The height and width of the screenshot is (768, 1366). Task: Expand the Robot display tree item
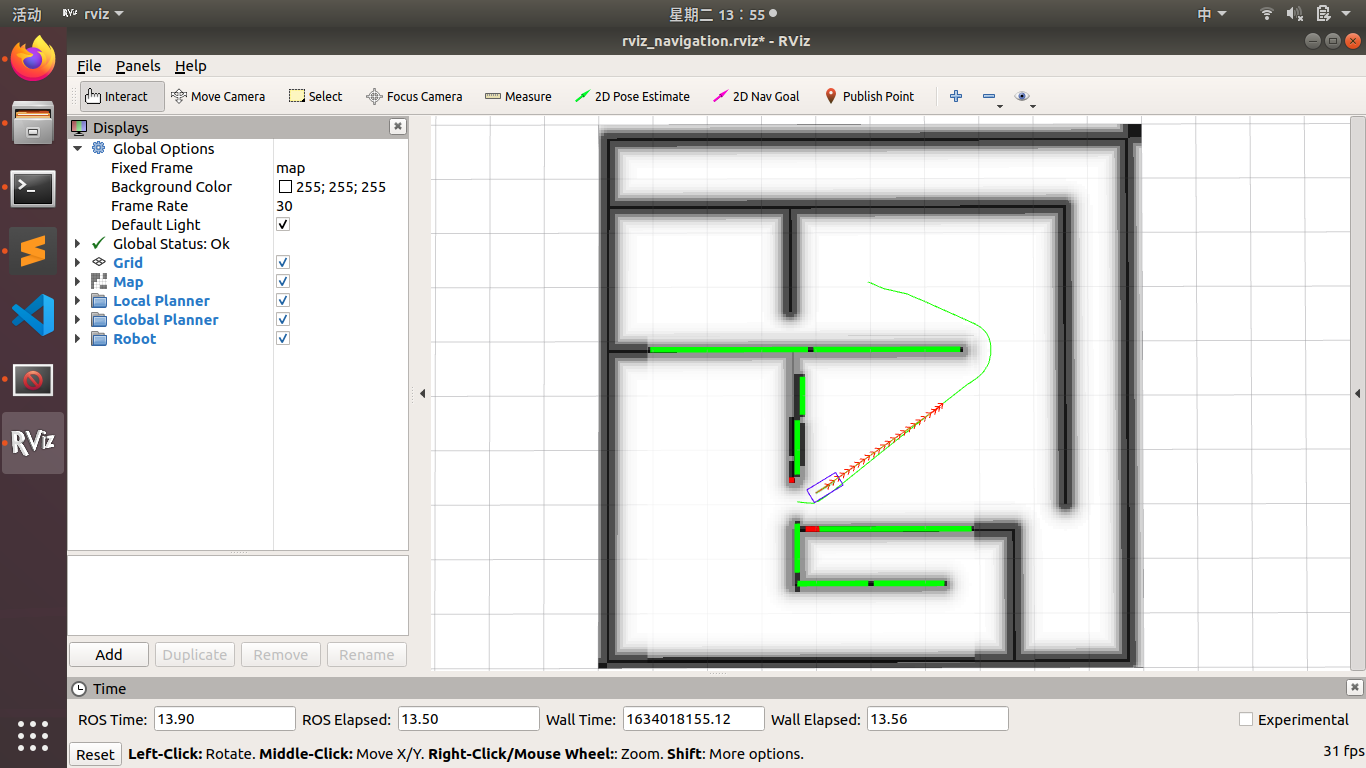coord(78,338)
